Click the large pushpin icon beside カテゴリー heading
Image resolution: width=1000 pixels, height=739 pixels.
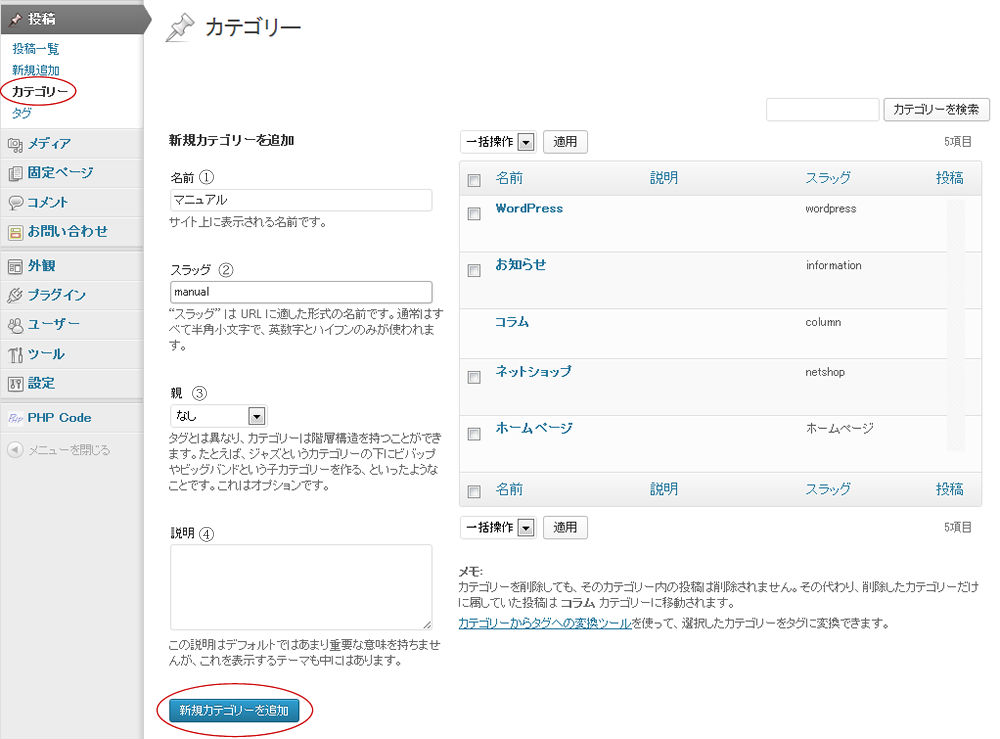point(180,27)
